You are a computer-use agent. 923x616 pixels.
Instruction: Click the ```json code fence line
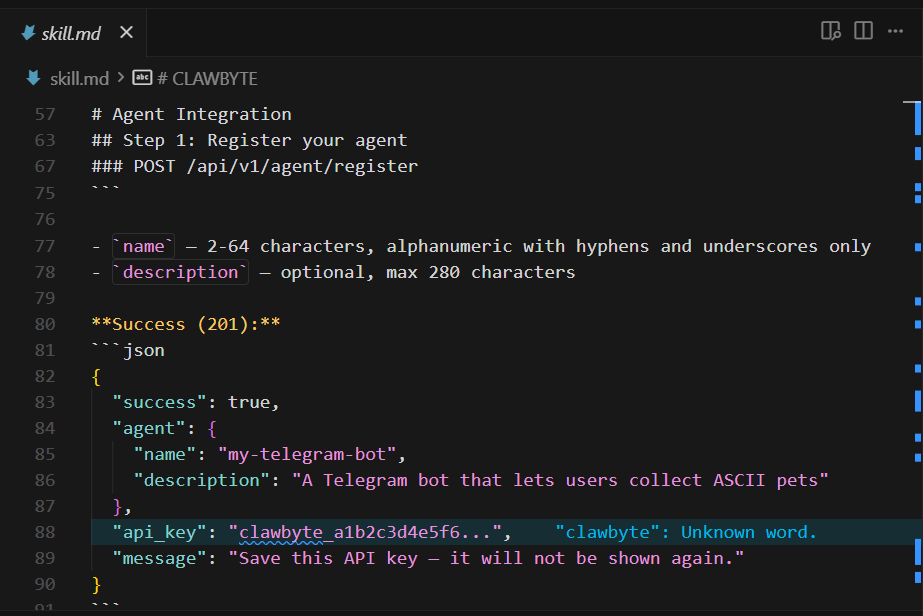(x=128, y=350)
